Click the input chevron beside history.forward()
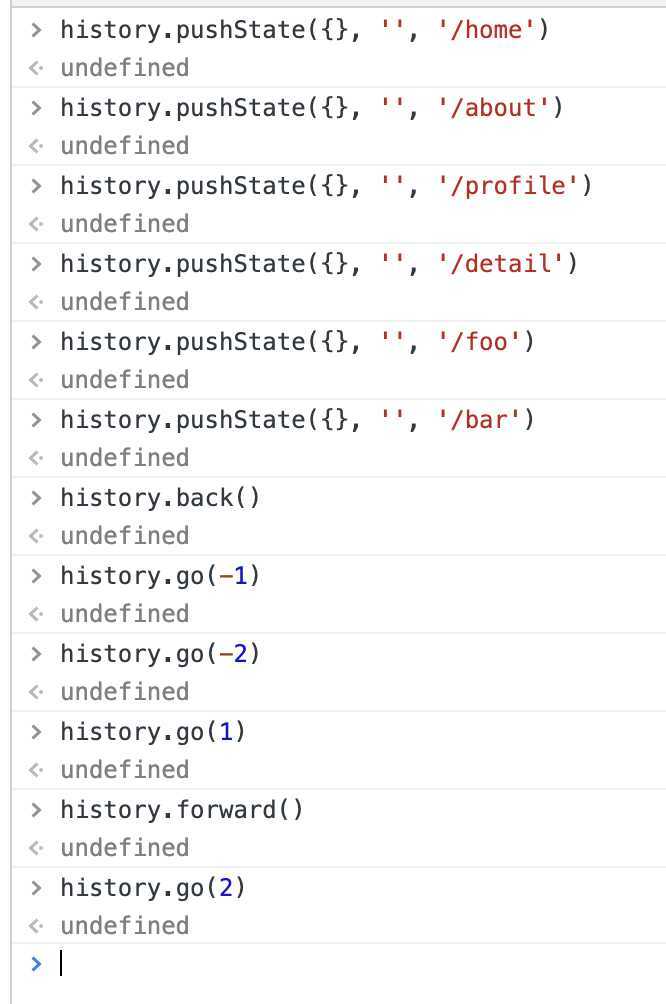666x1004 pixels. point(37,810)
